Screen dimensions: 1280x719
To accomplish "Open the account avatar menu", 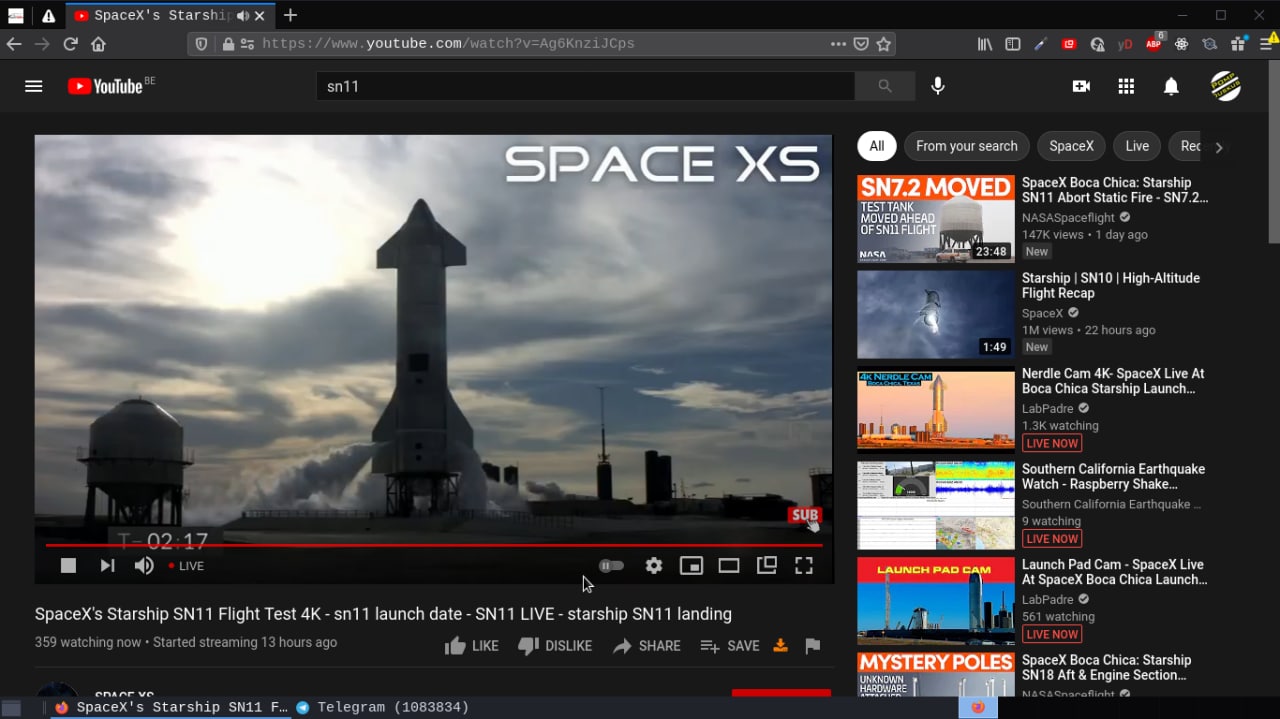I will [x=1226, y=86].
